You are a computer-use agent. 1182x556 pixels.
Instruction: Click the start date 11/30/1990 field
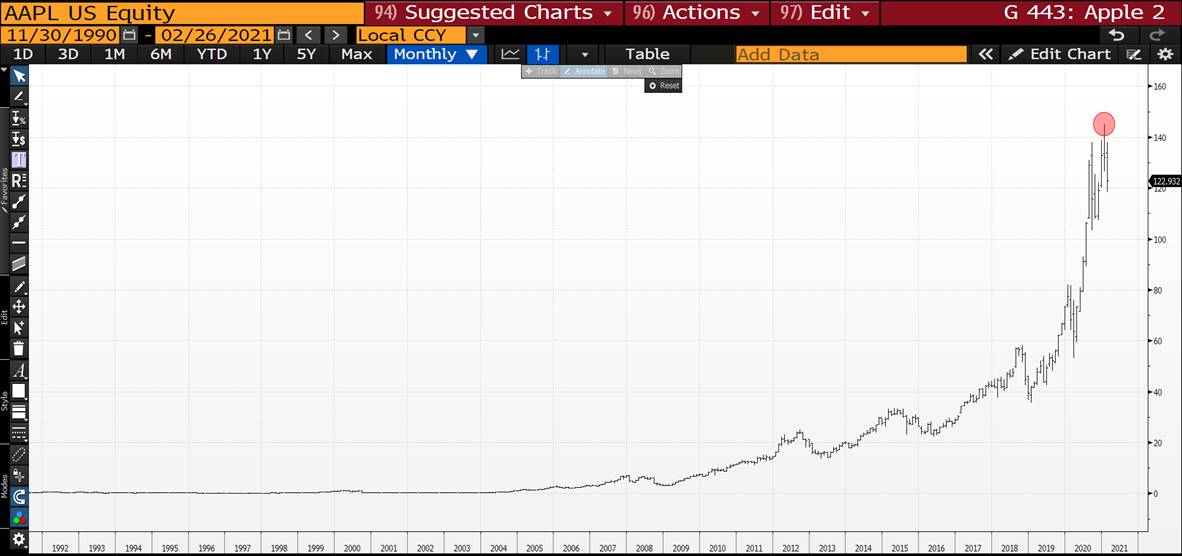click(60, 35)
